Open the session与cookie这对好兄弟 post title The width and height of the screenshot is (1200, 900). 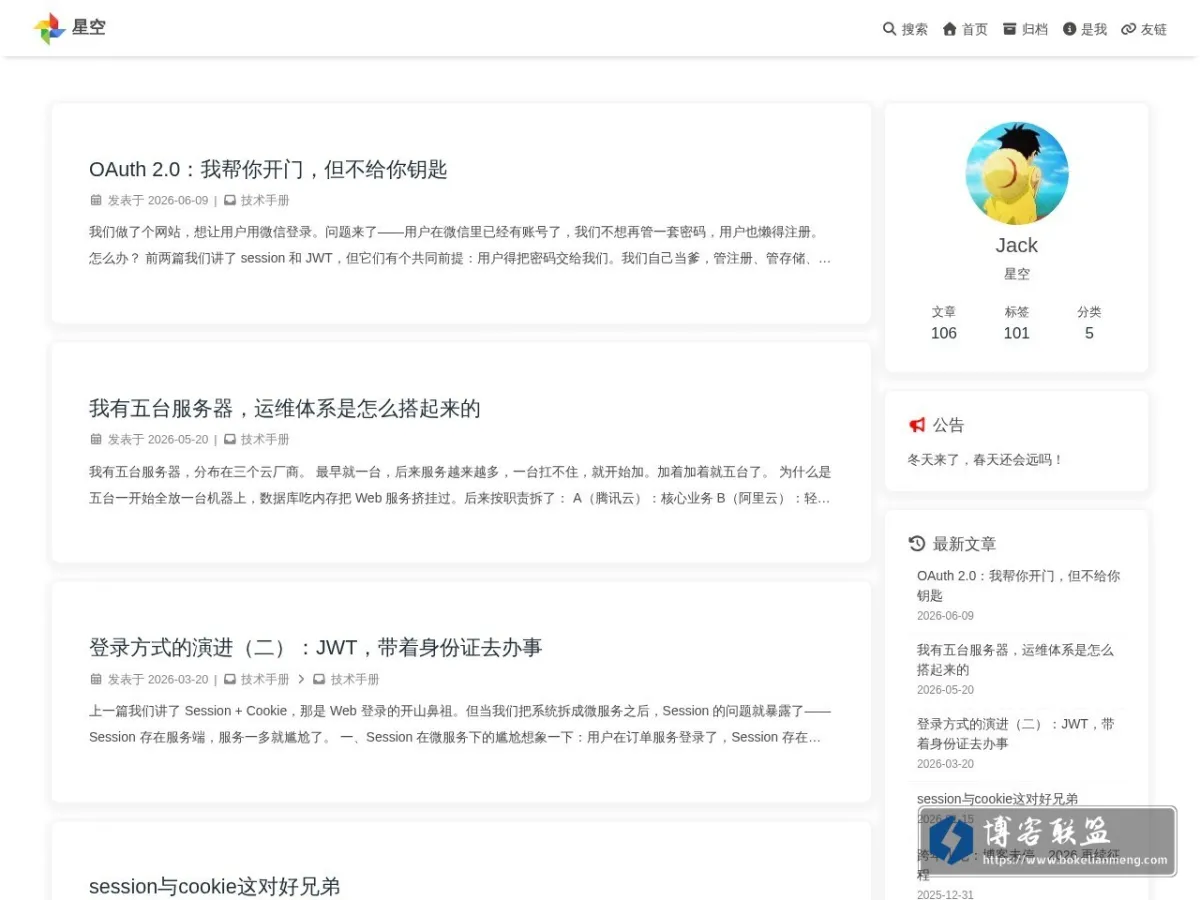coord(215,886)
